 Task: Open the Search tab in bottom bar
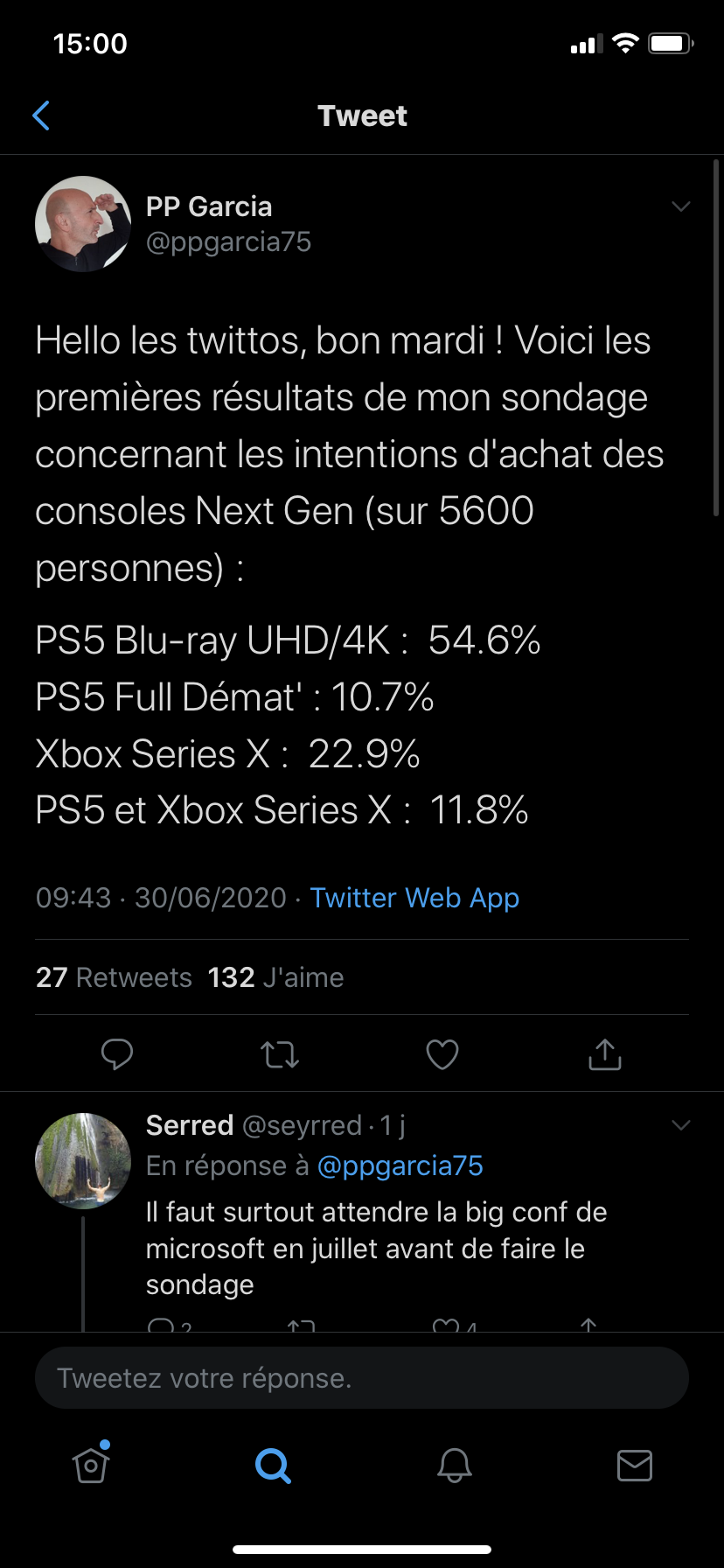(273, 1465)
